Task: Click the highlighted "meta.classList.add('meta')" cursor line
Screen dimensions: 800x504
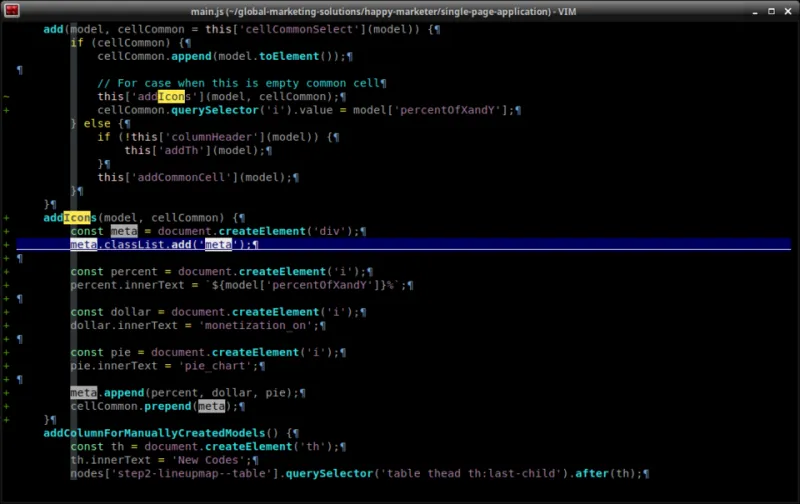Action: tap(165, 244)
